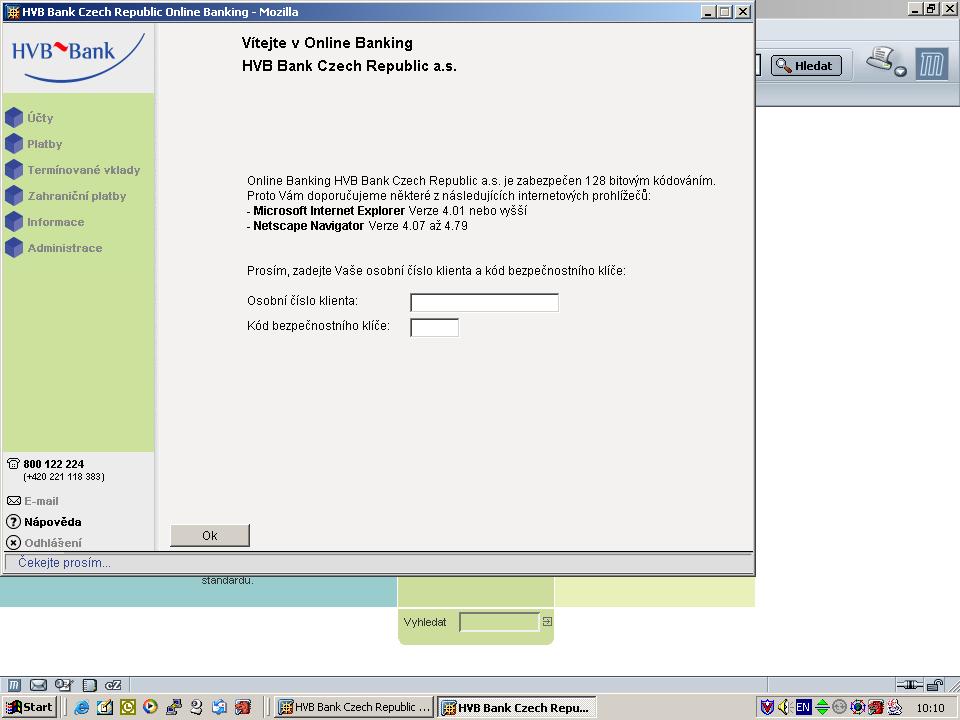The width and height of the screenshot is (960, 720).
Task: Click the Termínované vklady cube icon
Action: pyautogui.click(x=14, y=170)
